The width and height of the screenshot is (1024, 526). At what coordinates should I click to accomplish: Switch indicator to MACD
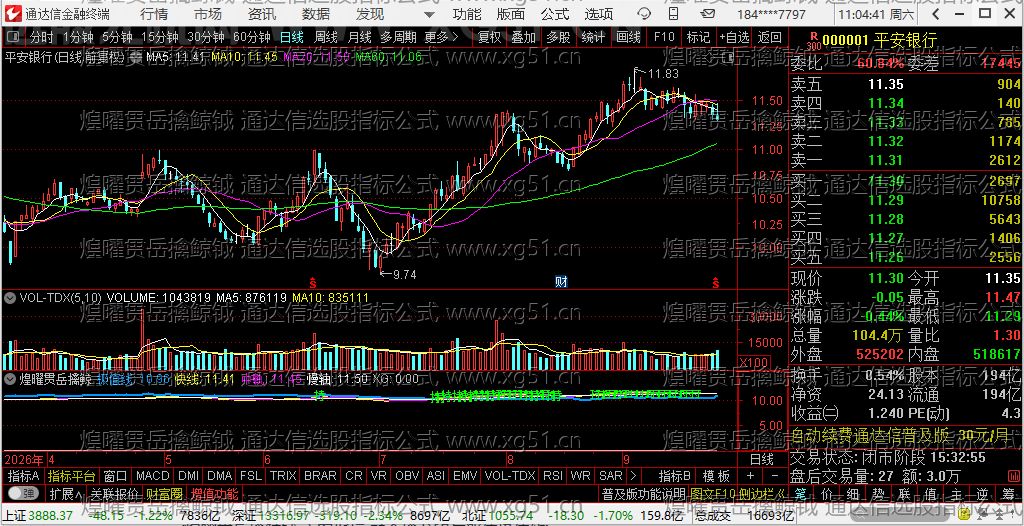point(152,476)
